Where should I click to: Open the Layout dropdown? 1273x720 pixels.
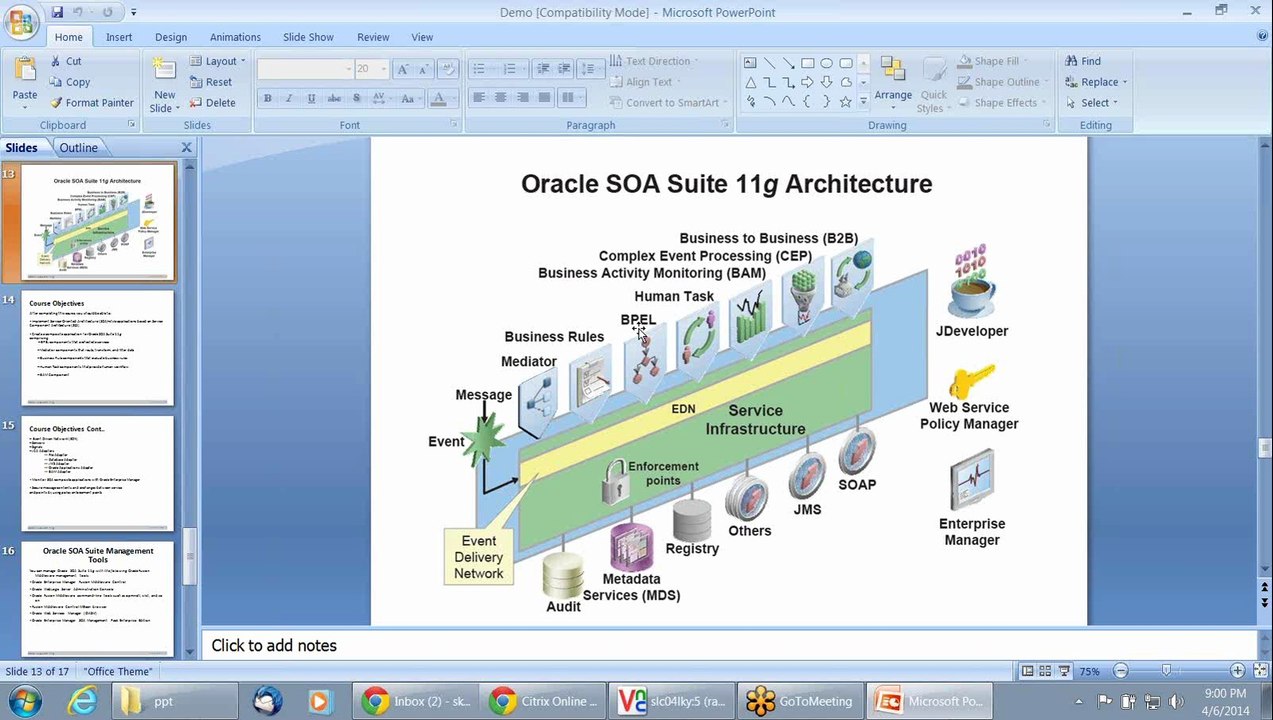pyautogui.click(x=217, y=61)
